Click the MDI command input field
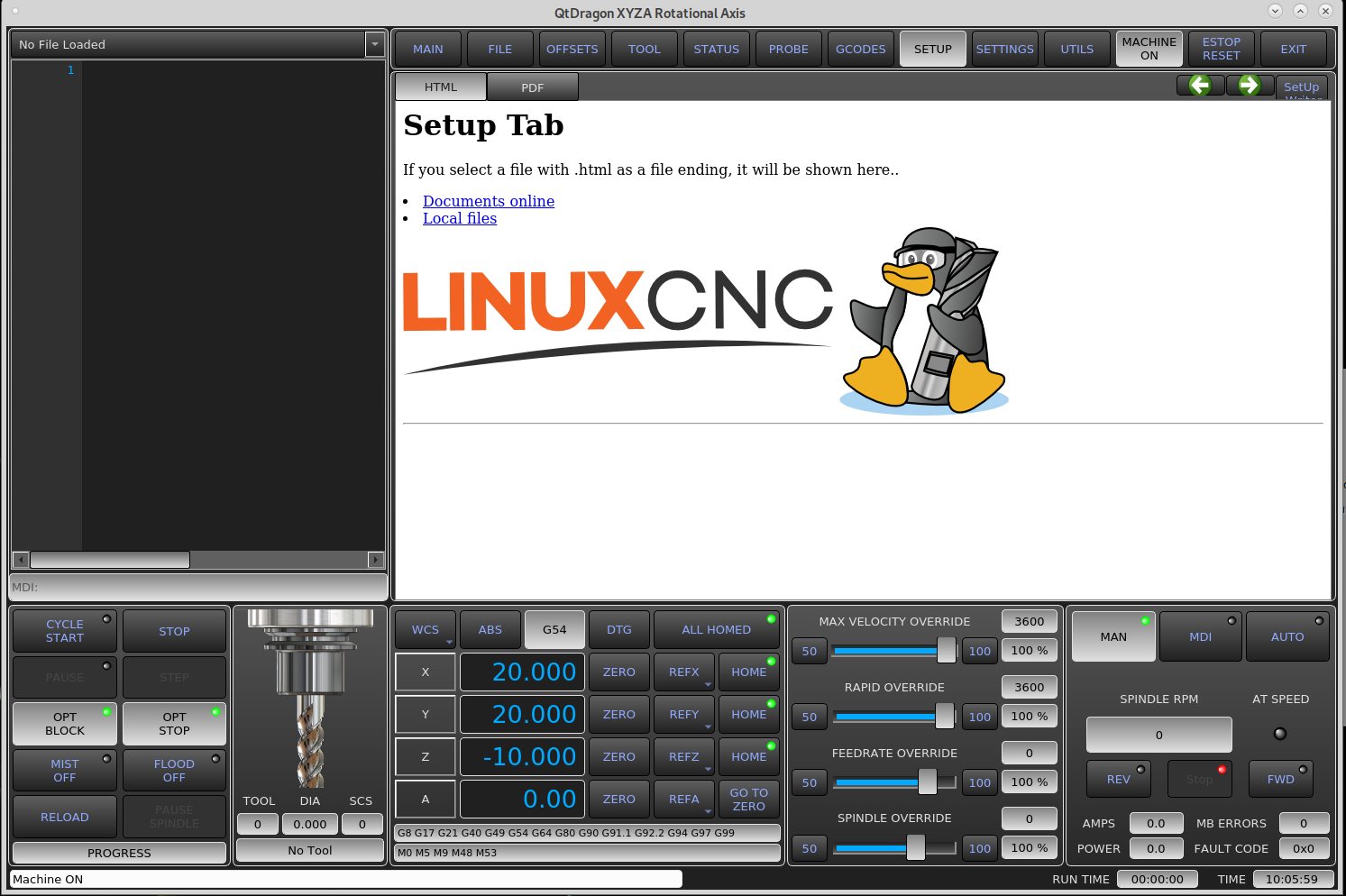This screenshot has width=1346, height=896. (x=198, y=587)
